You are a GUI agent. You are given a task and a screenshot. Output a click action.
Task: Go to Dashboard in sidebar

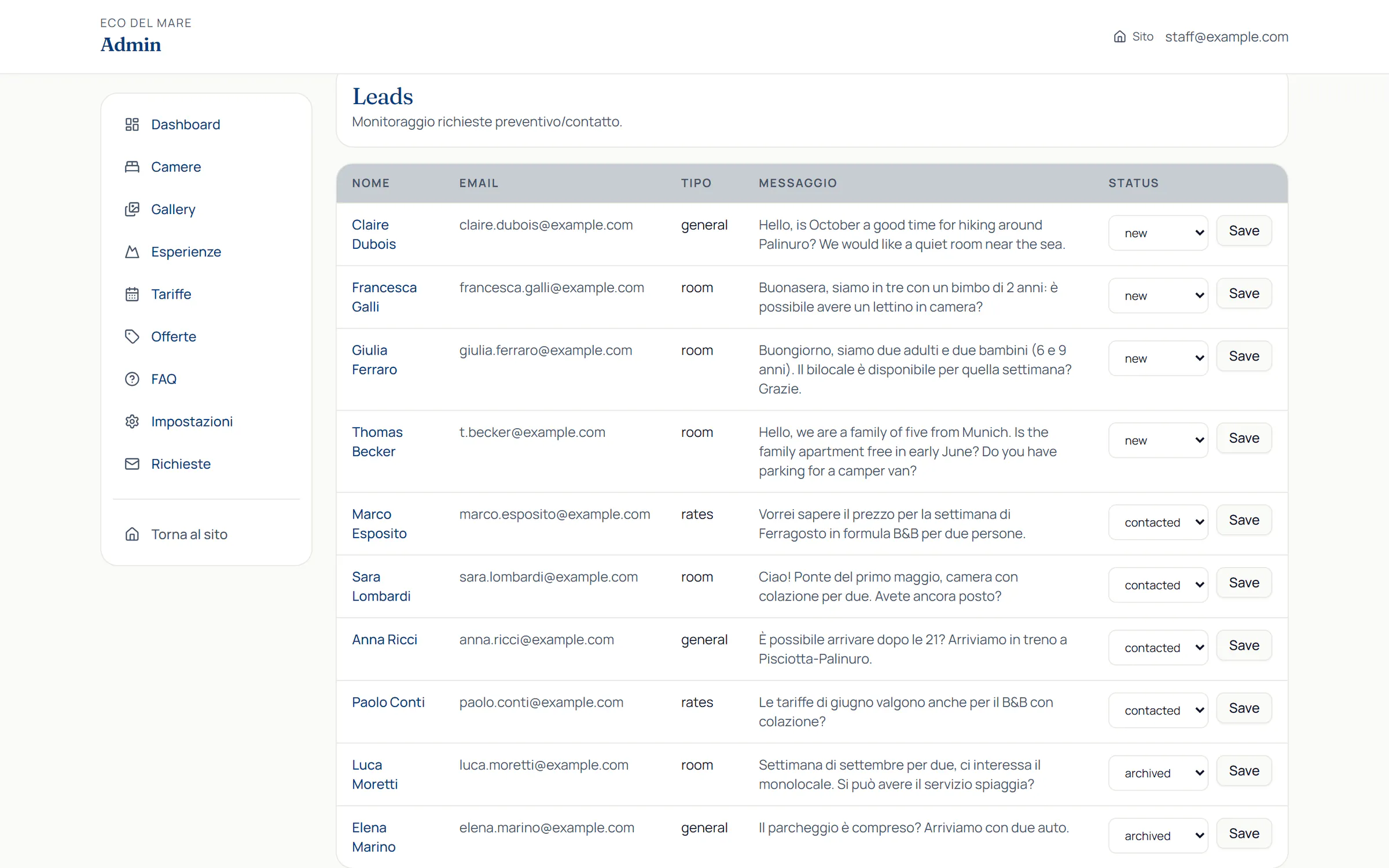206,124
